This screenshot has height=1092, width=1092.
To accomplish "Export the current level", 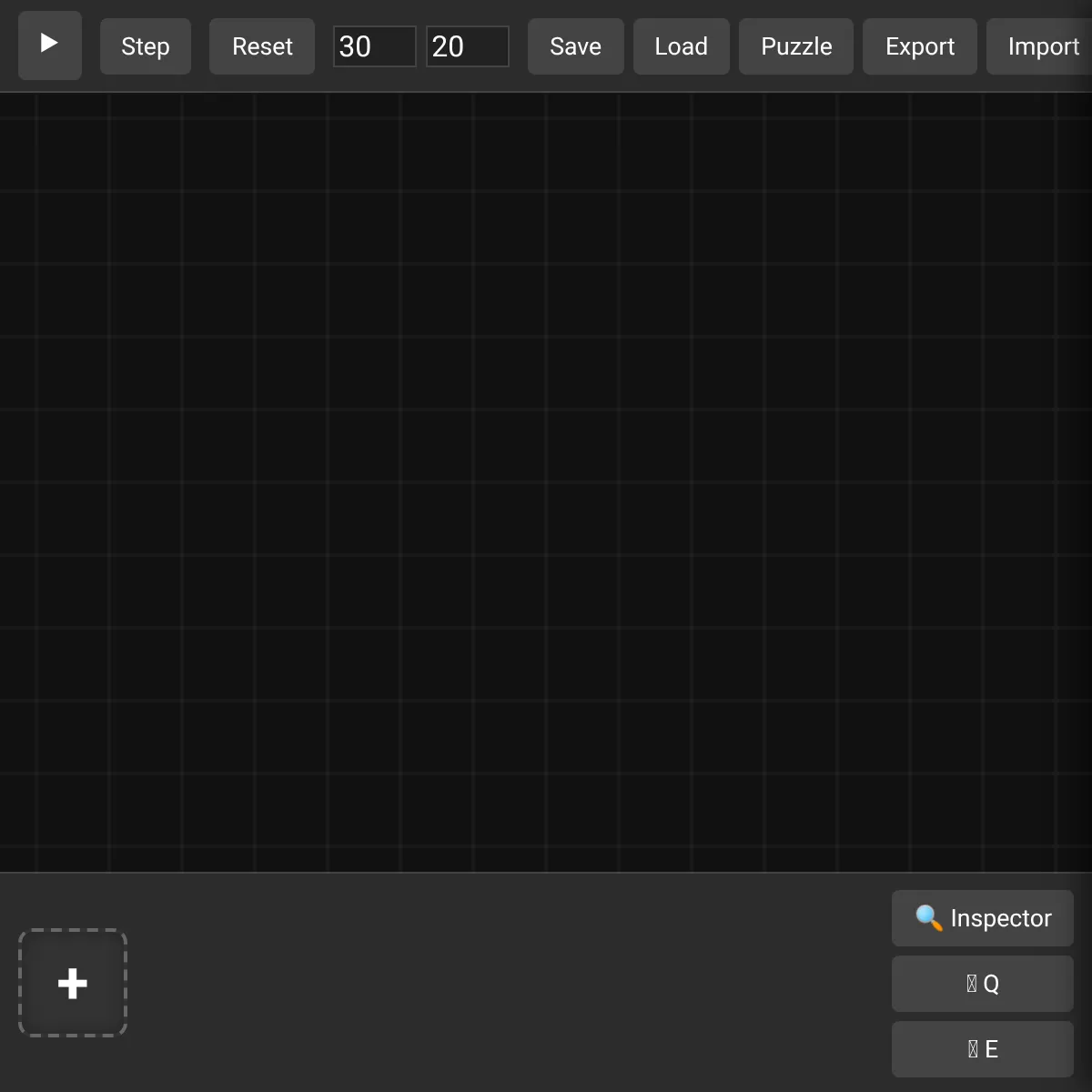I will [x=920, y=46].
